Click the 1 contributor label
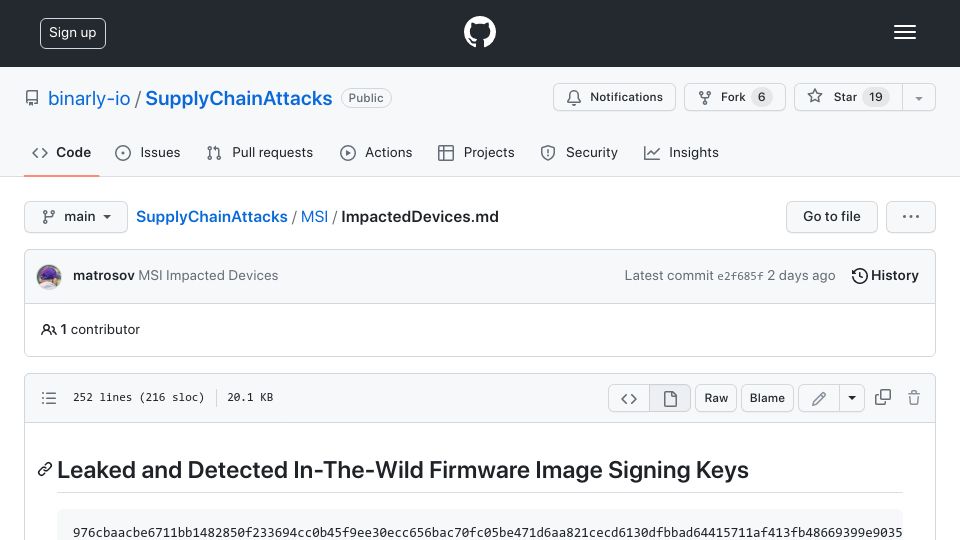Screen dimensions: 960x540 point(91,329)
